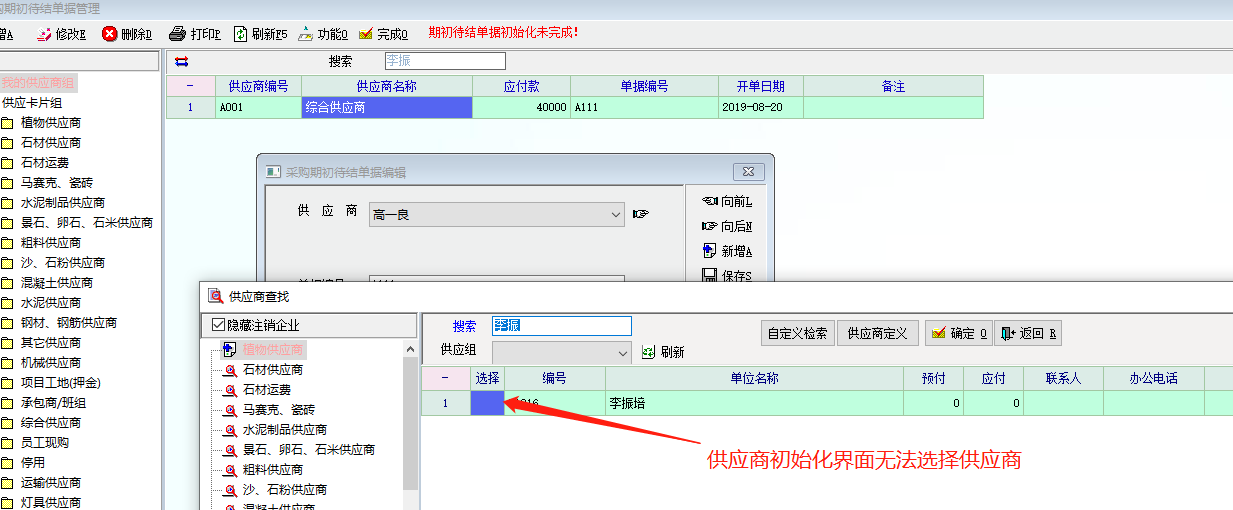Refresh list with 刷新 F5 icon
Viewport: 1233px width, 510px height.
point(241,34)
